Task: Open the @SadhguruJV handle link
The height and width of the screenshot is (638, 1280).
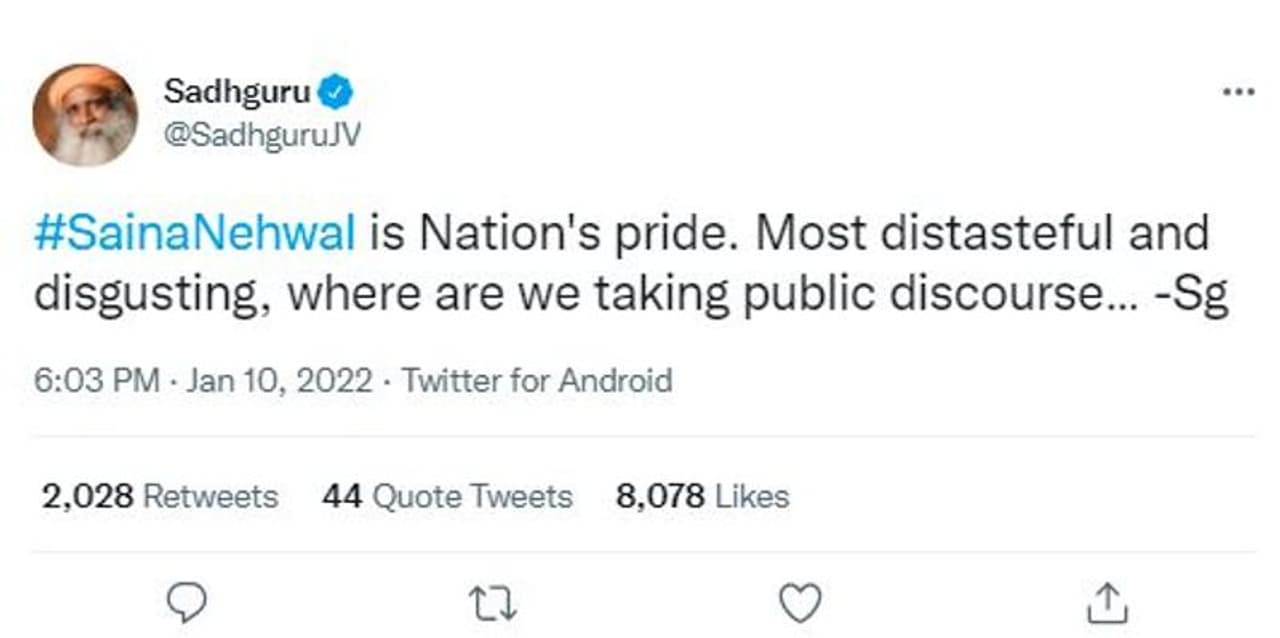Action: [x=260, y=135]
